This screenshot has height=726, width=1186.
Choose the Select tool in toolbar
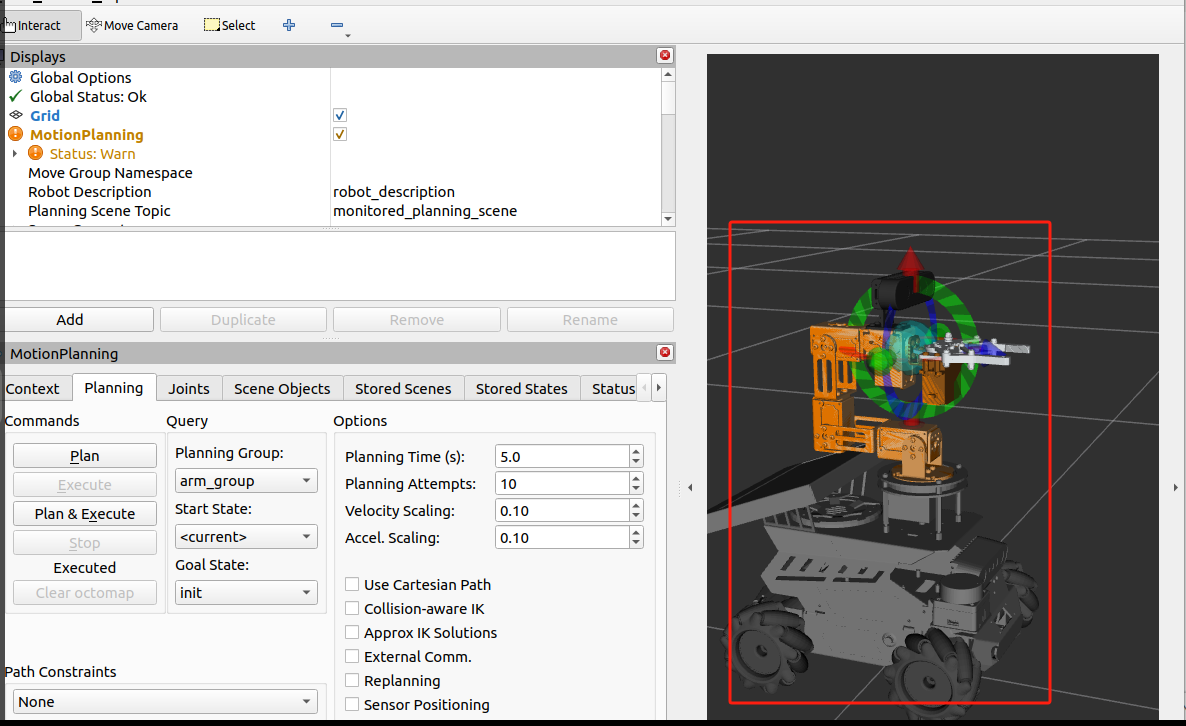tap(230, 25)
